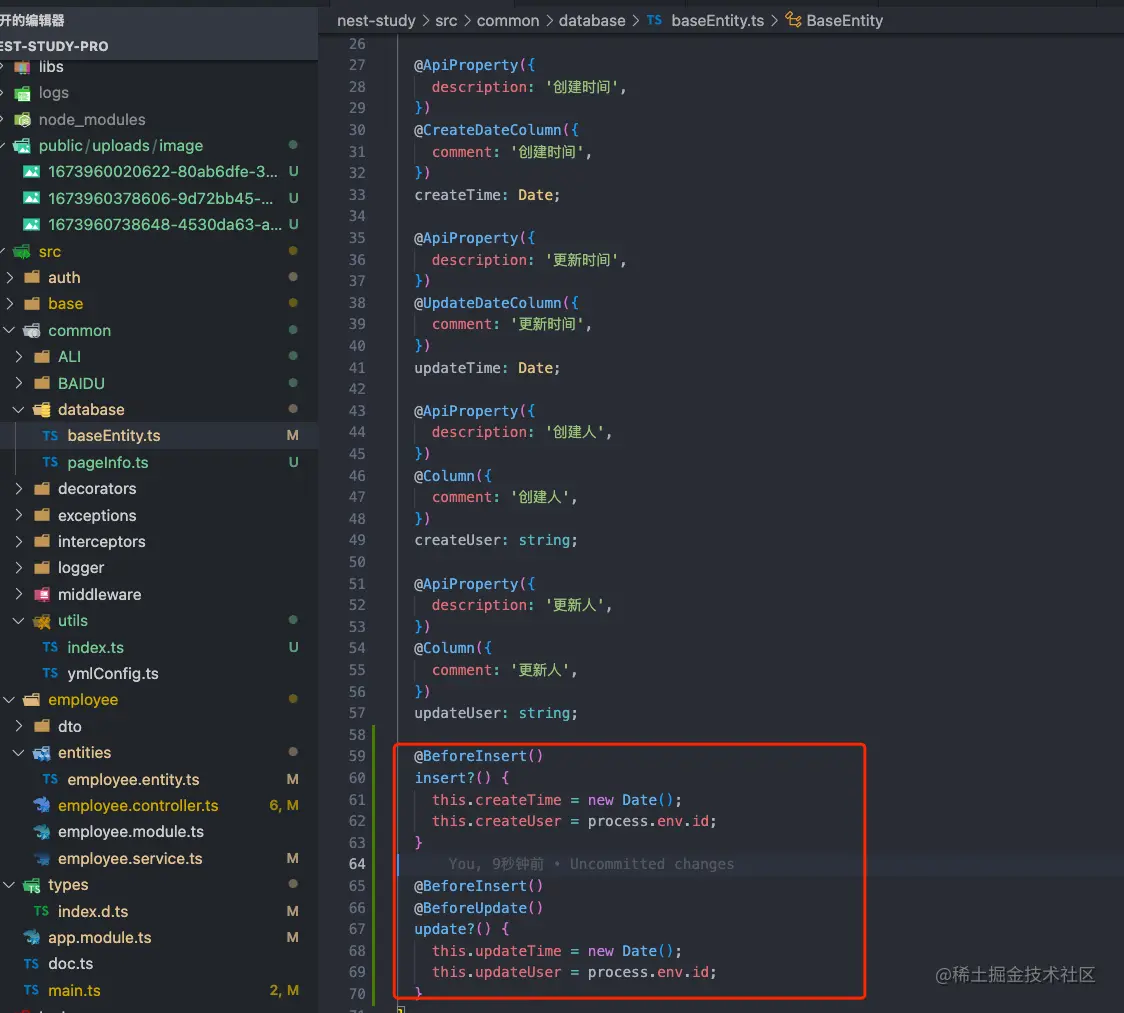Expand the auth folder chevron
The image size is (1124, 1013).
coord(9,277)
